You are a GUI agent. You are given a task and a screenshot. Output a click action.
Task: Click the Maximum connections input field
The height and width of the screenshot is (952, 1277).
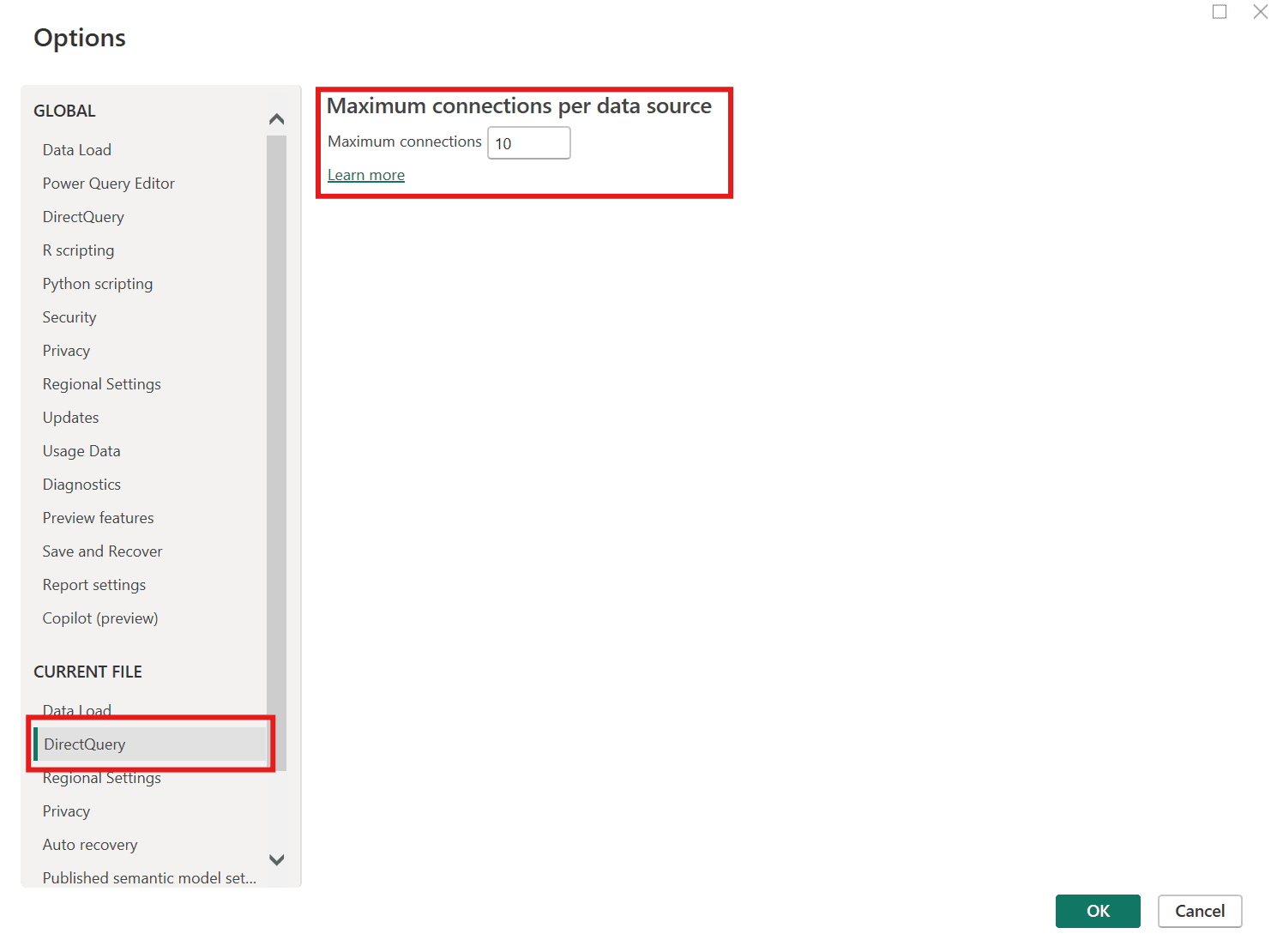click(528, 143)
